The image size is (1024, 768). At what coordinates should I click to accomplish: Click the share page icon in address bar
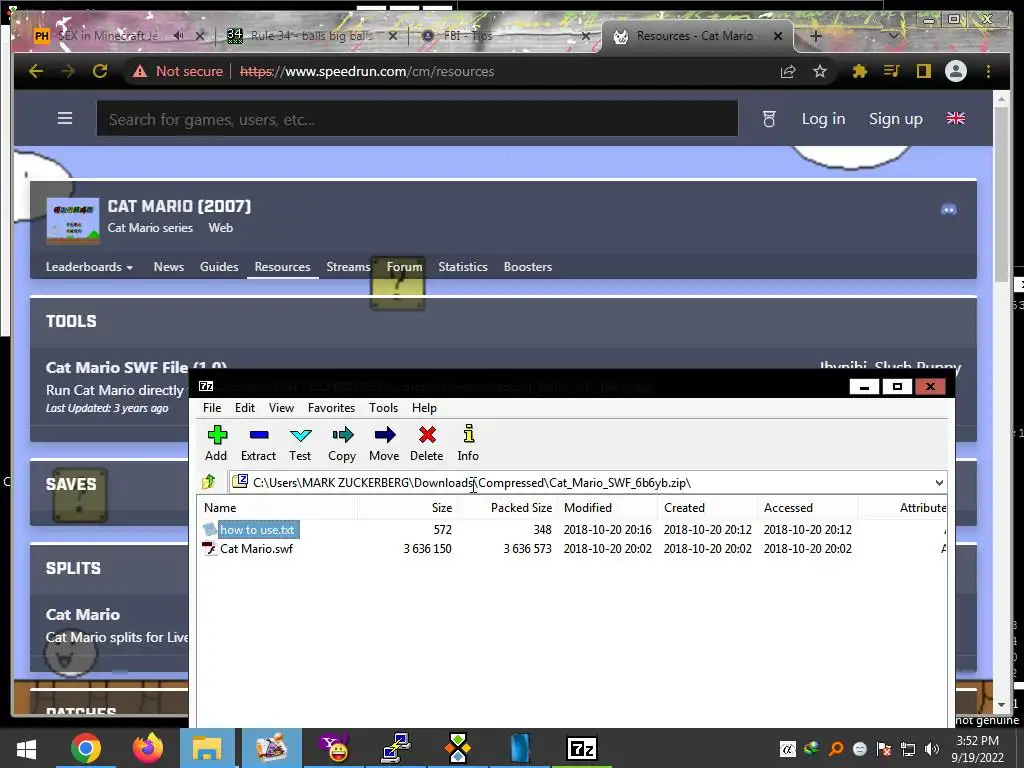[x=788, y=71]
